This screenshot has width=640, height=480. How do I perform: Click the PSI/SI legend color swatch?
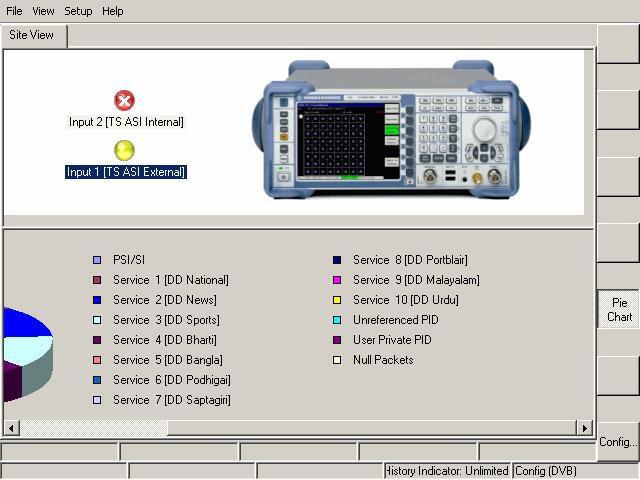point(97,260)
